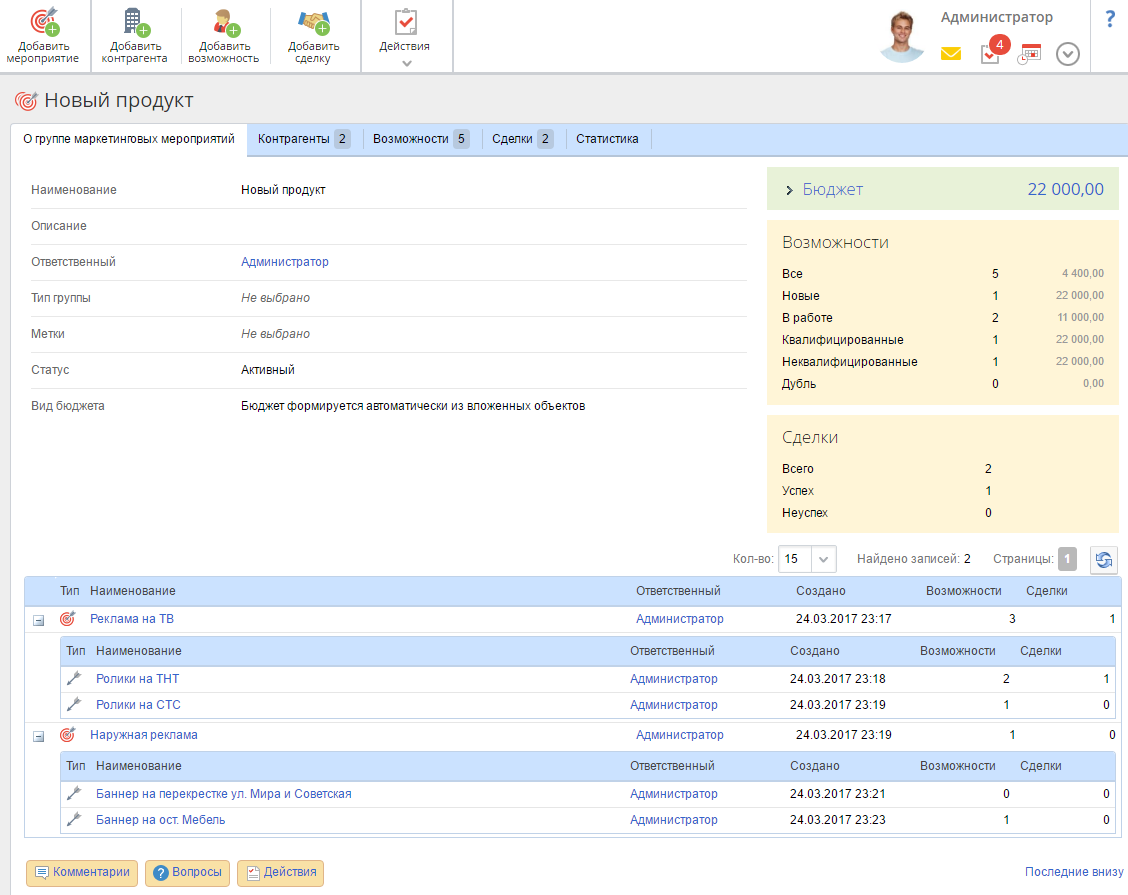
Task: Switch to the Контрагенты tab
Action: [x=303, y=139]
